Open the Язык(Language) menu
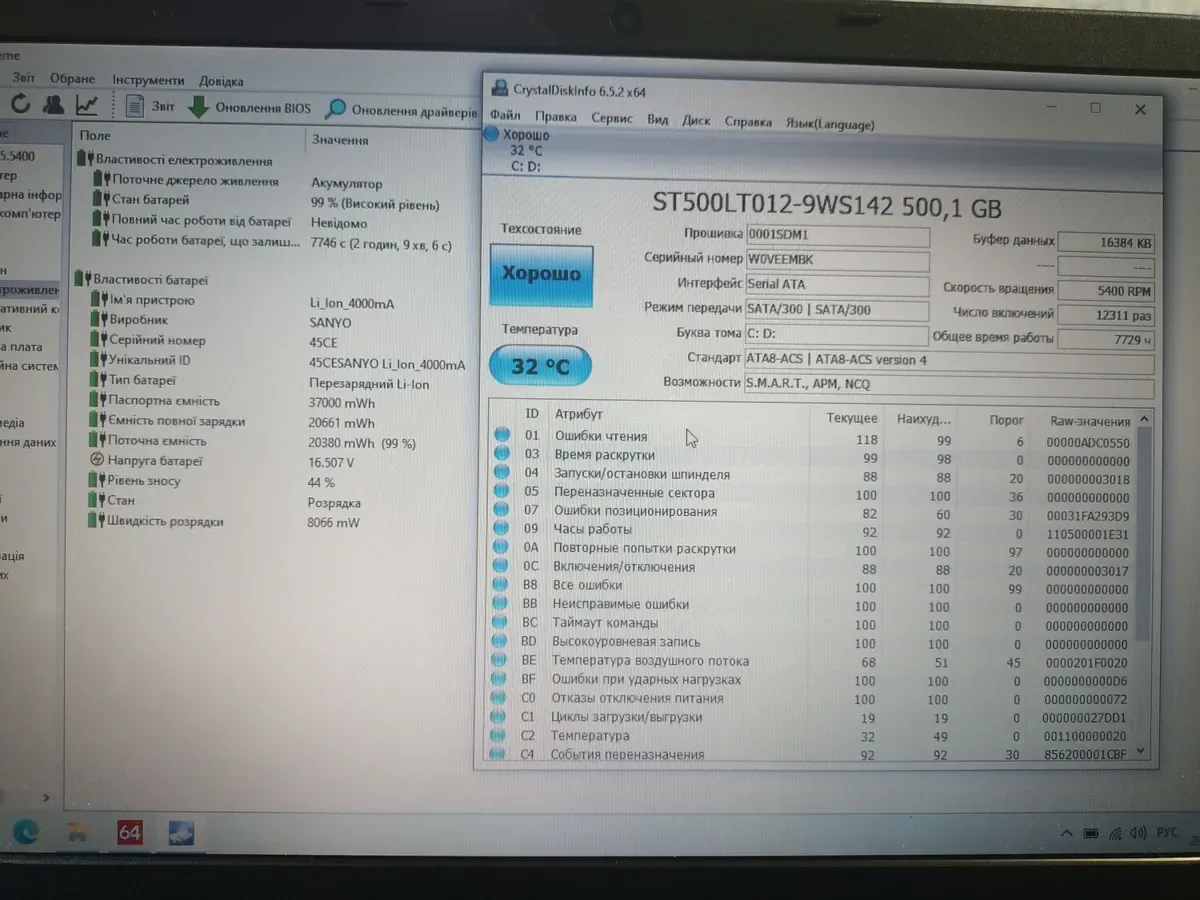The width and height of the screenshot is (1200, 900). [829, 124]
